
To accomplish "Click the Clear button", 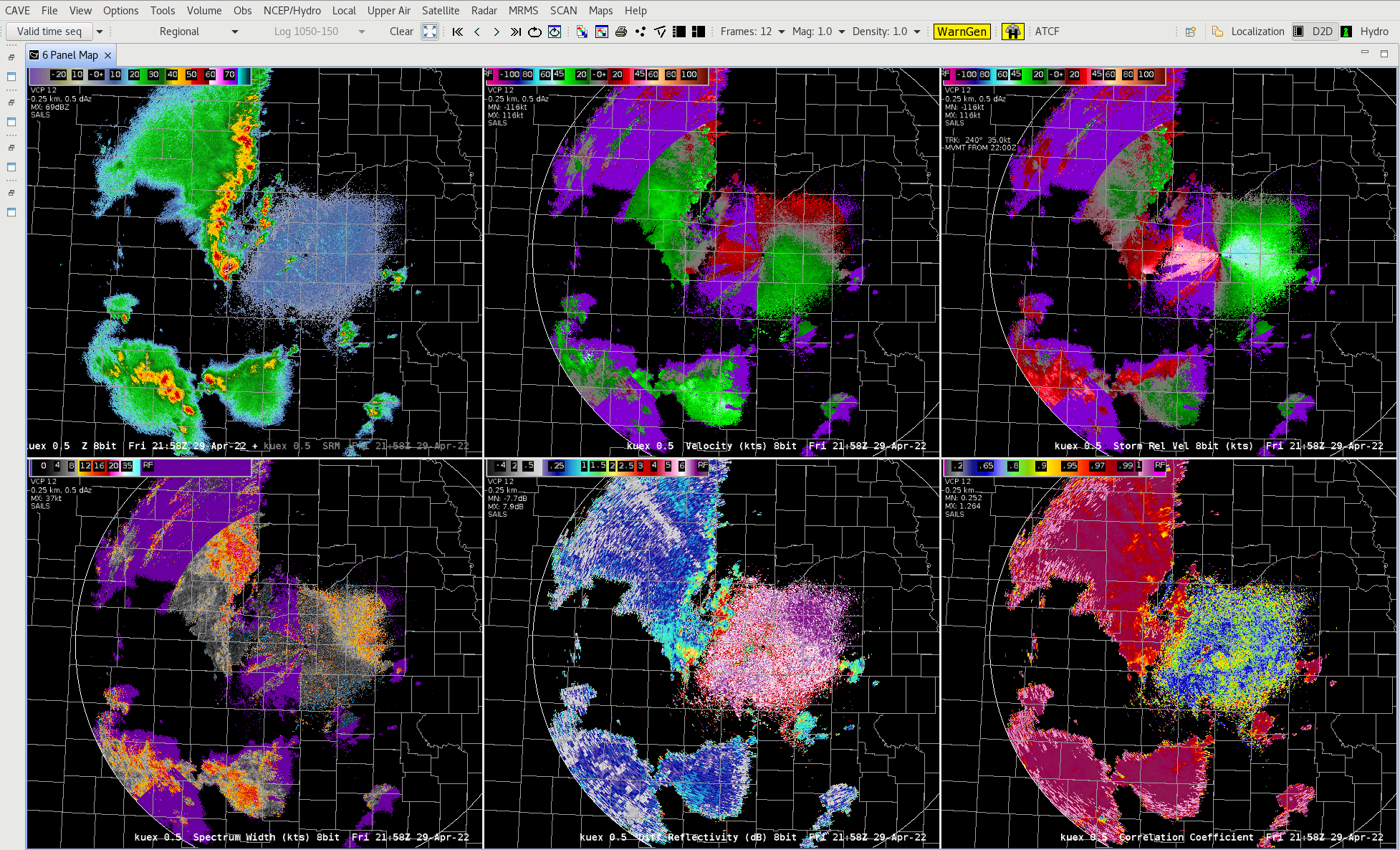I will click(401, 32).
